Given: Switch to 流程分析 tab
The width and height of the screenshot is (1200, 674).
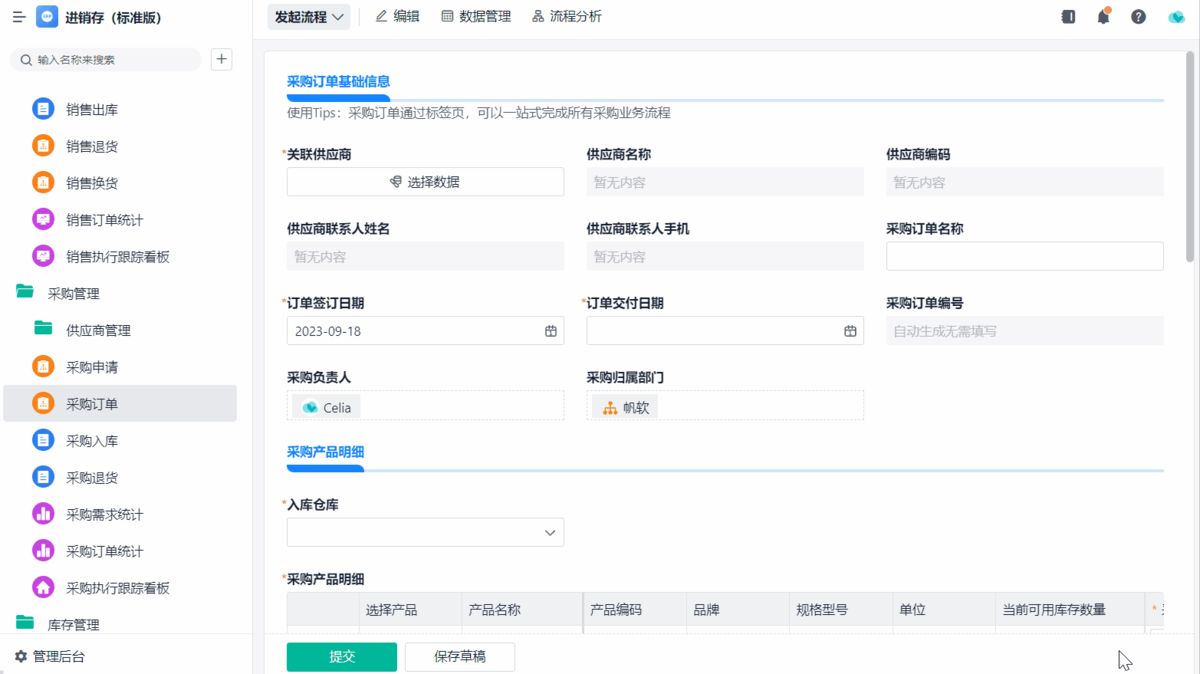Looking at the screenshot, I should point(567,17).
